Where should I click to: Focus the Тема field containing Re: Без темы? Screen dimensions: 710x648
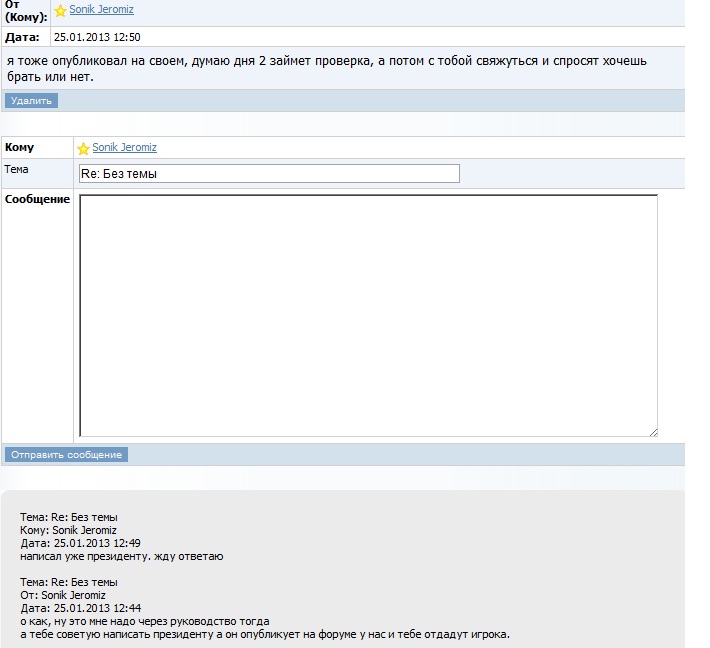coord(268,174)
